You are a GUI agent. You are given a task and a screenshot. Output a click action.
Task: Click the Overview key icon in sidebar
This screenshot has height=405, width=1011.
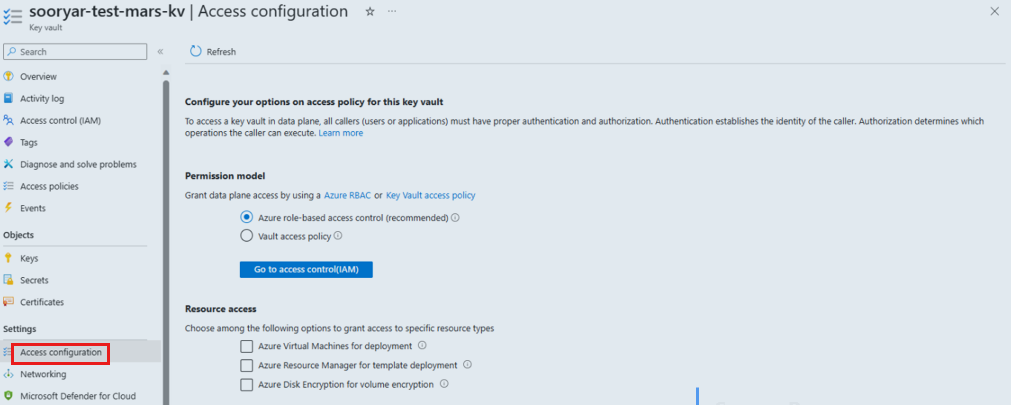pos(8,76)
